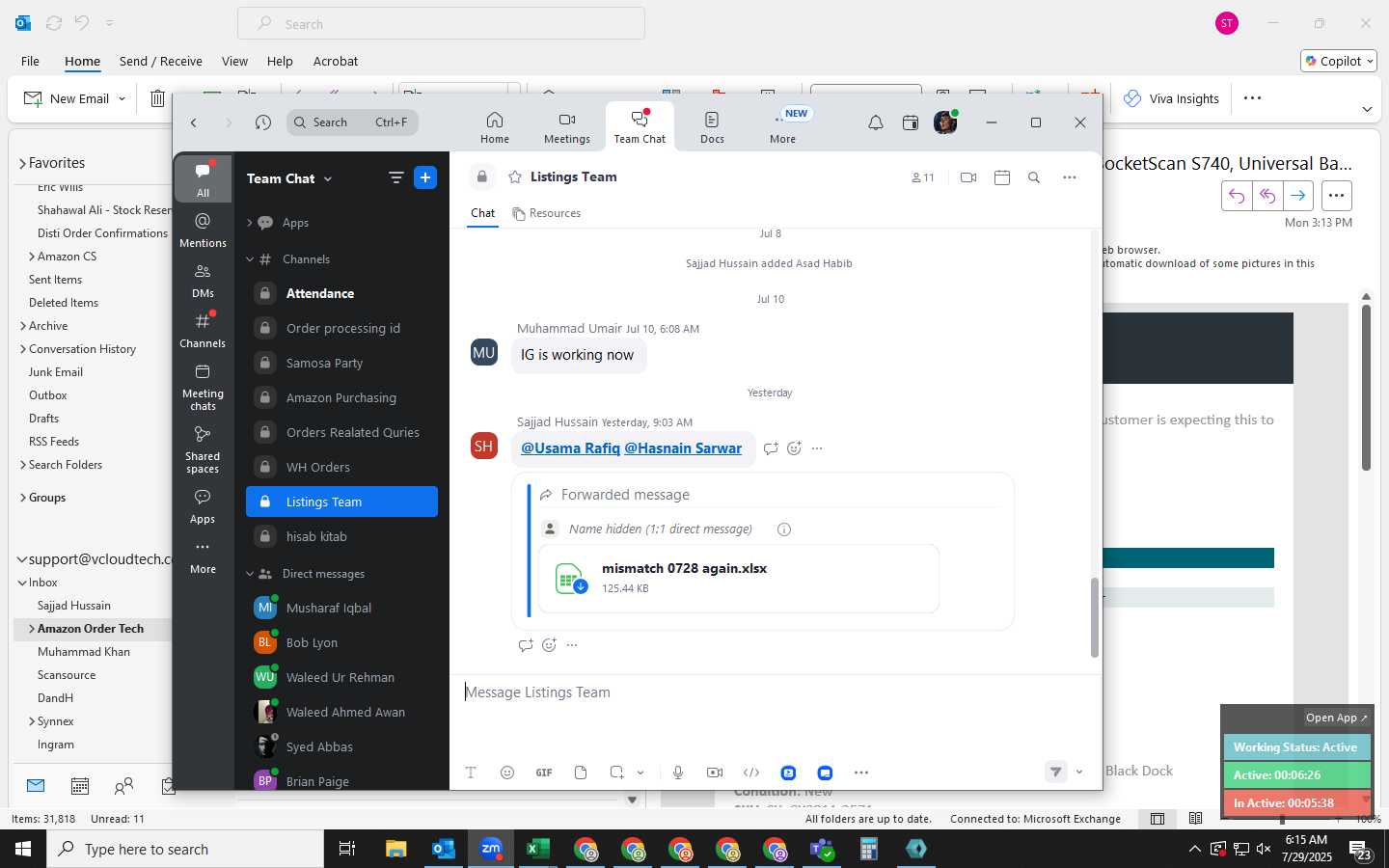The width and height of the screenshot is (1389, 868).
Task: Click the Zoom search box
Action: click(352, 122)
